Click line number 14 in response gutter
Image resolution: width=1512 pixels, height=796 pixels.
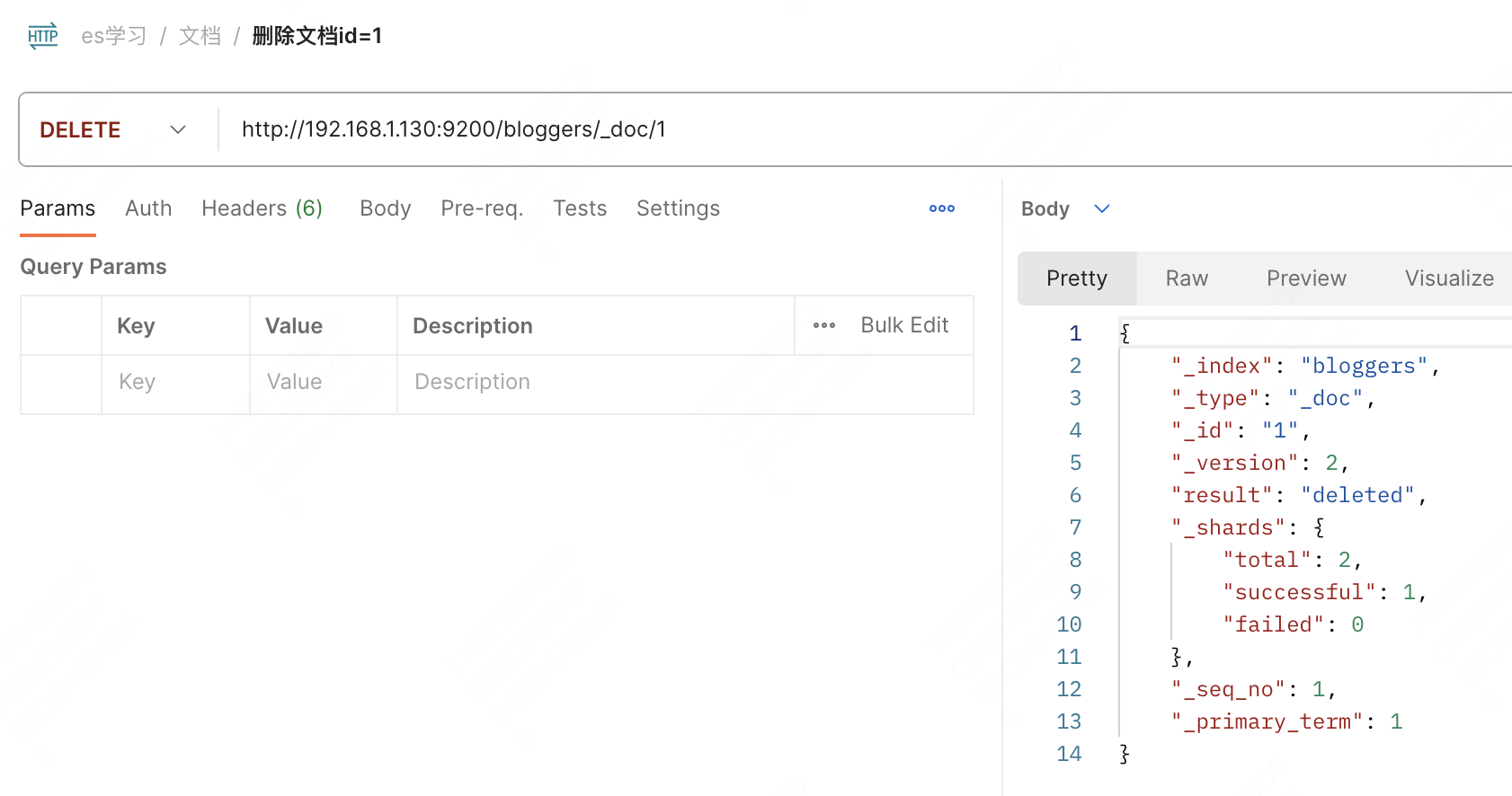point(1069,754)
